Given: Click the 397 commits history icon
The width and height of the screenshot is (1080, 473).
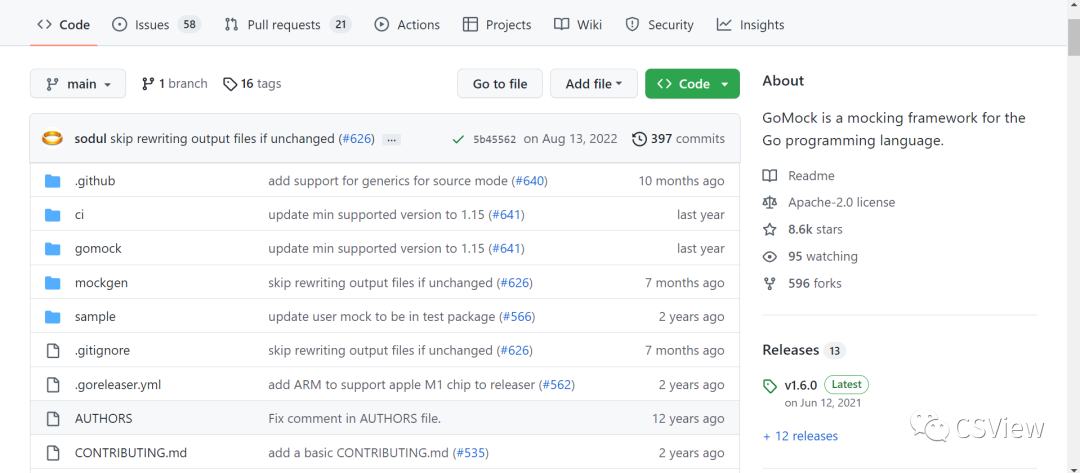Looking at the screenshot, I should point(639,139).
